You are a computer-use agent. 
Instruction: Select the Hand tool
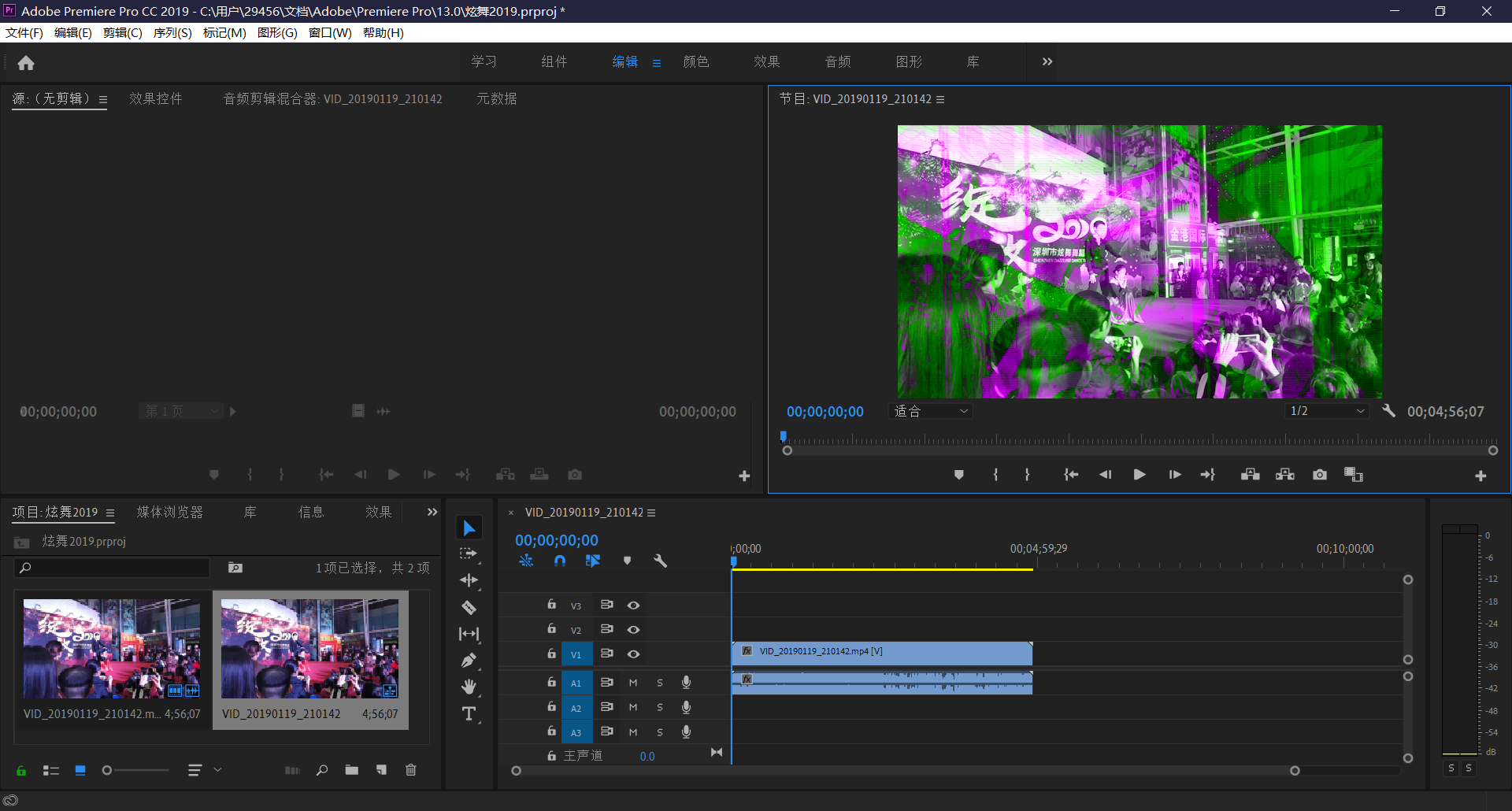pyautogui.click(x=469, y=687)
